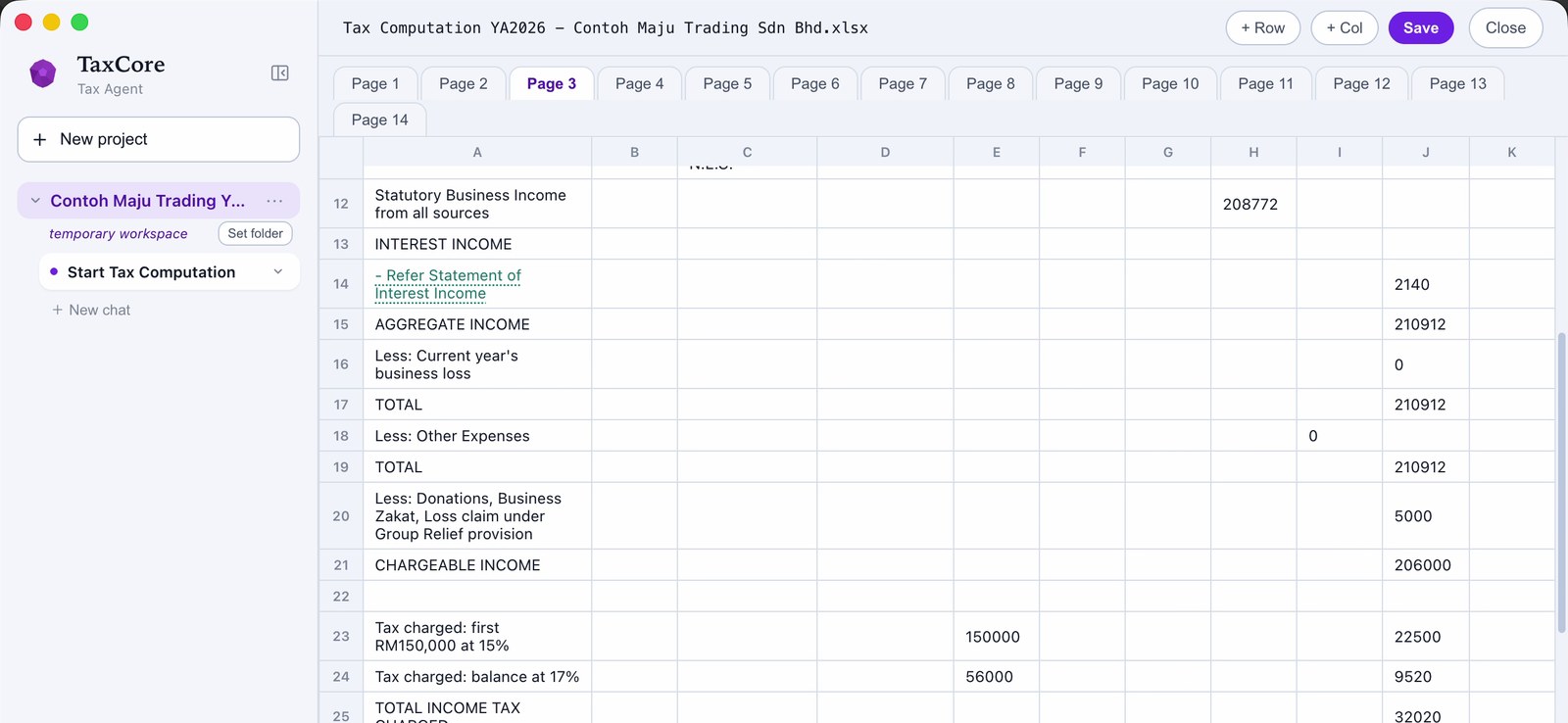Click the Set folder button
1568x723 pixels.
255,233
